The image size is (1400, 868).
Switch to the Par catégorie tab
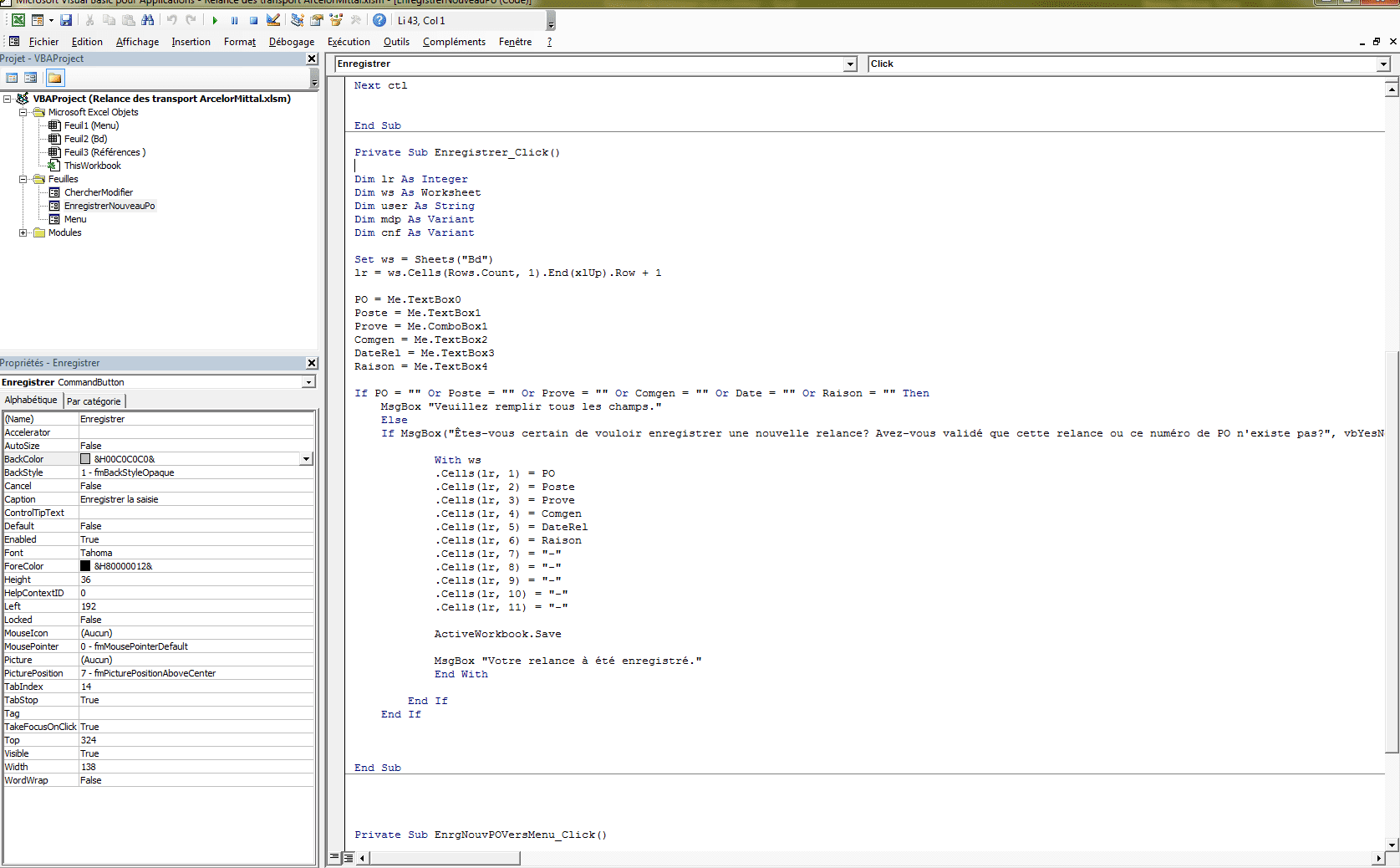pyautogui.click(x=94, y=401)
